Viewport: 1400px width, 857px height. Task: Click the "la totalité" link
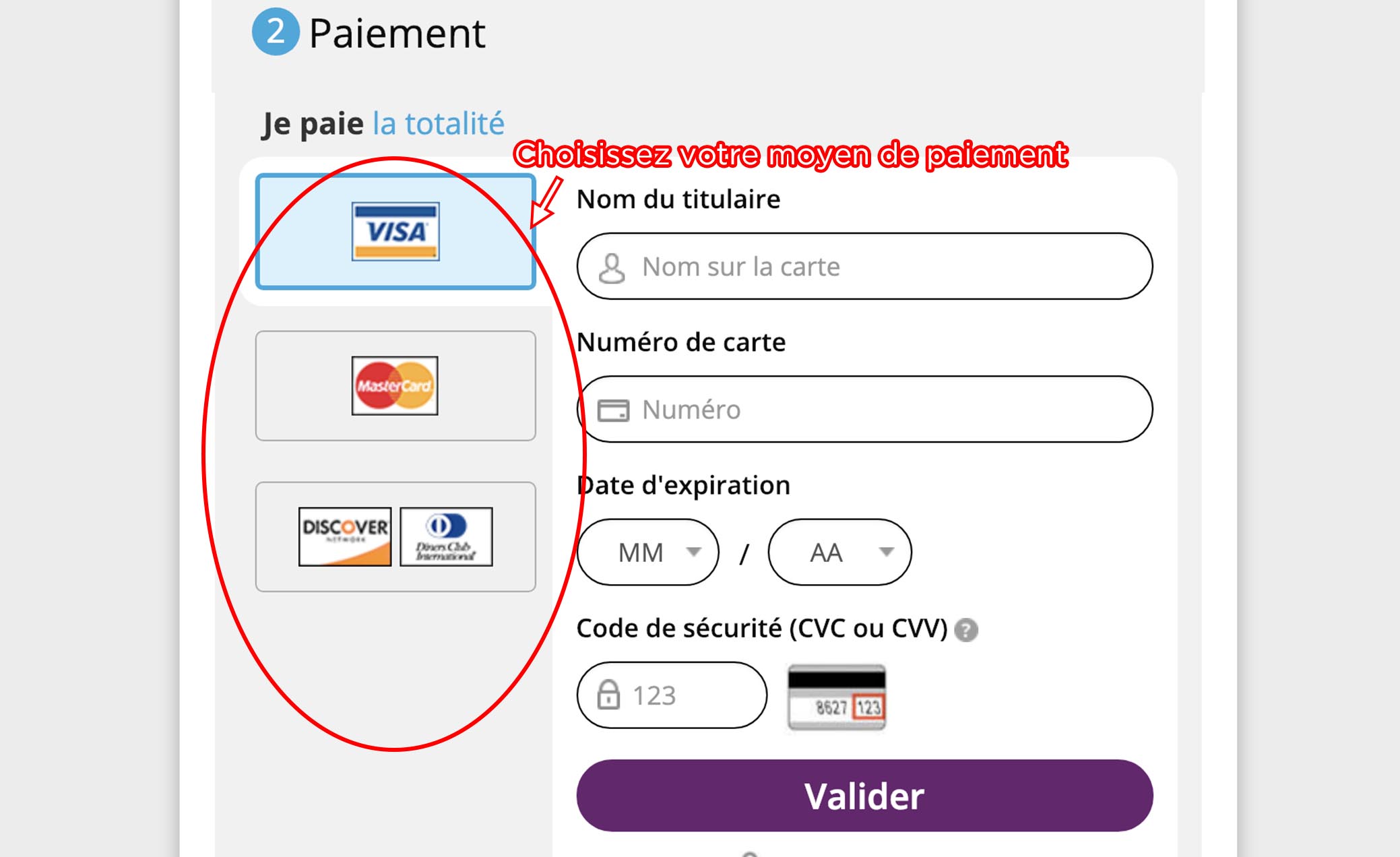point(438,124)
